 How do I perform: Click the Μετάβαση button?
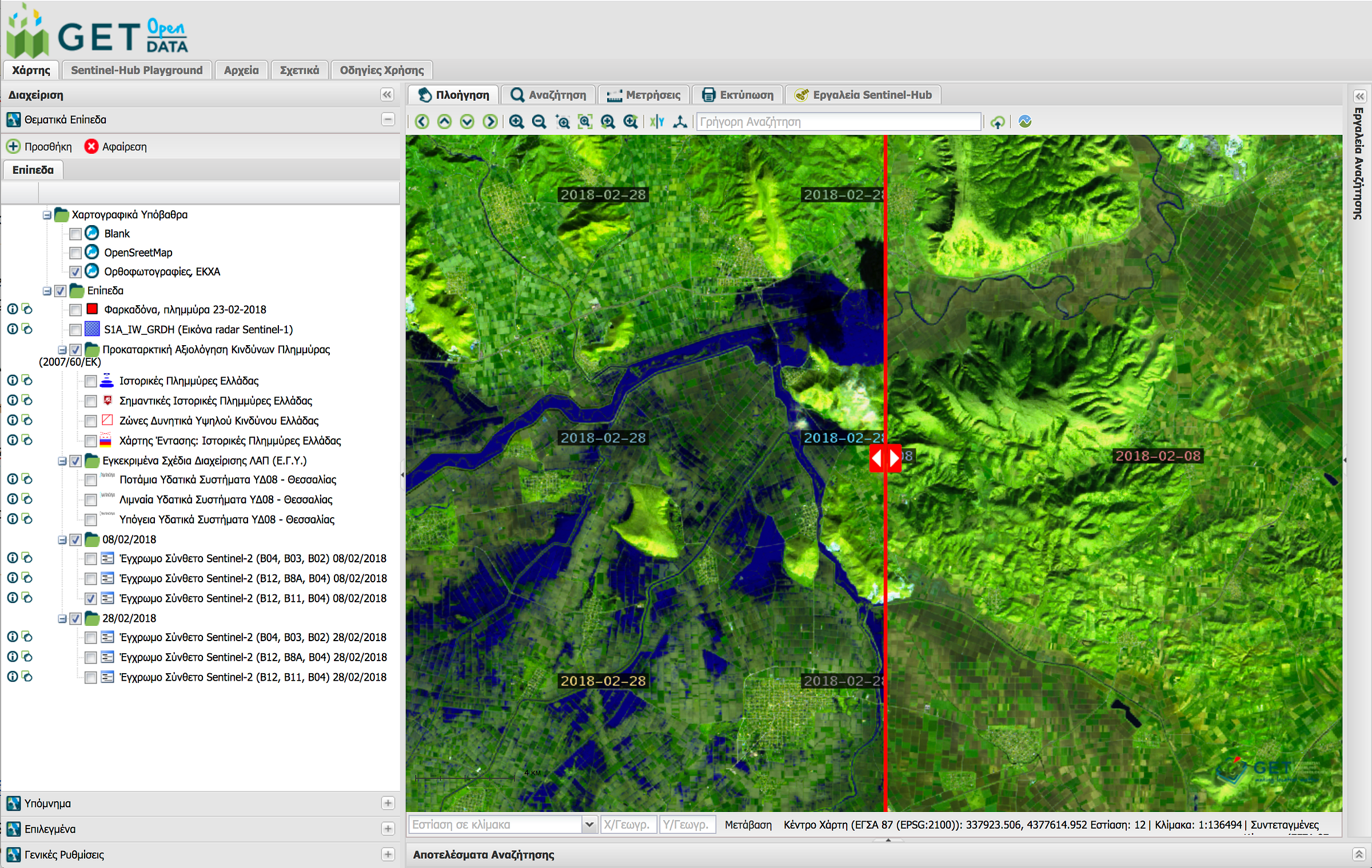(748, 825)
